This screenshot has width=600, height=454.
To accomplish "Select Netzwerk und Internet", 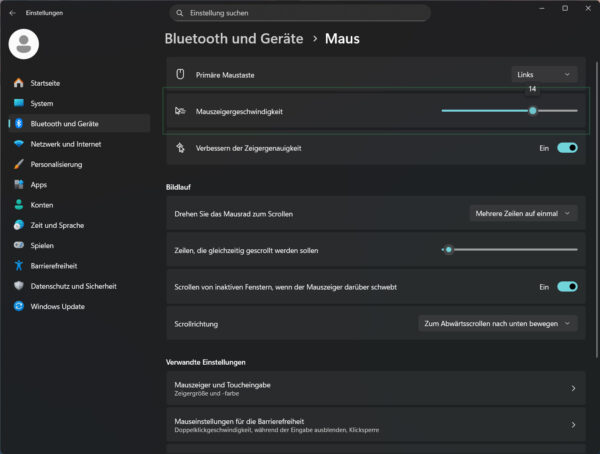I will click(79, 144).
